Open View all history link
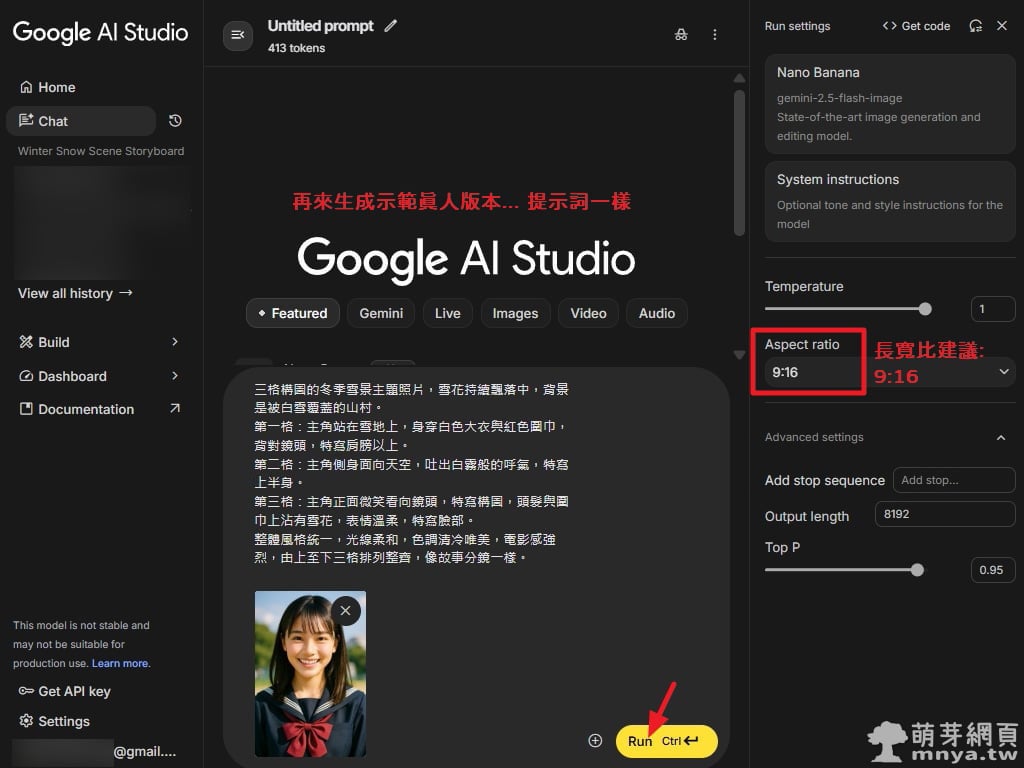Screen dimensions: 1024x768 coord(75,293)
